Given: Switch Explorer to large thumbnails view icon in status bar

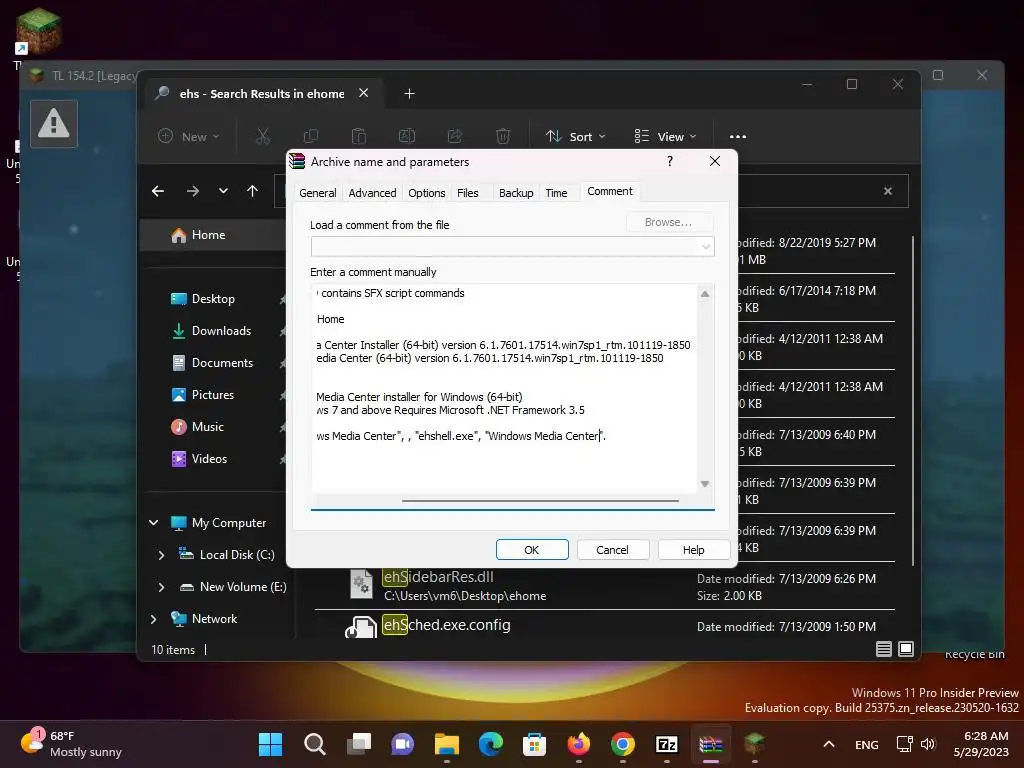Looking at the screenshot, I should [x=906, y=648].
